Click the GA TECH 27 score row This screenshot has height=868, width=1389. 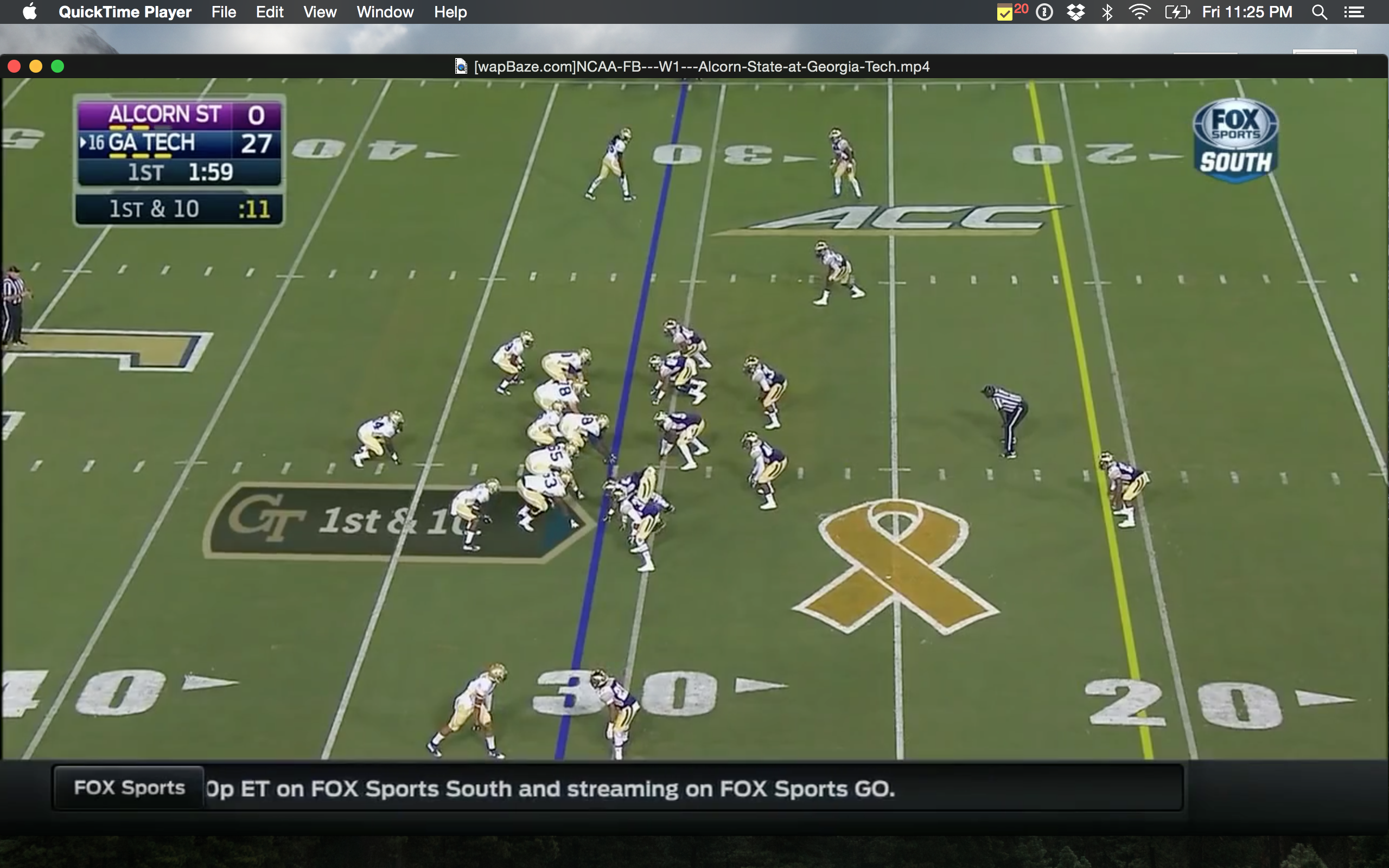[x=179, y=143]
